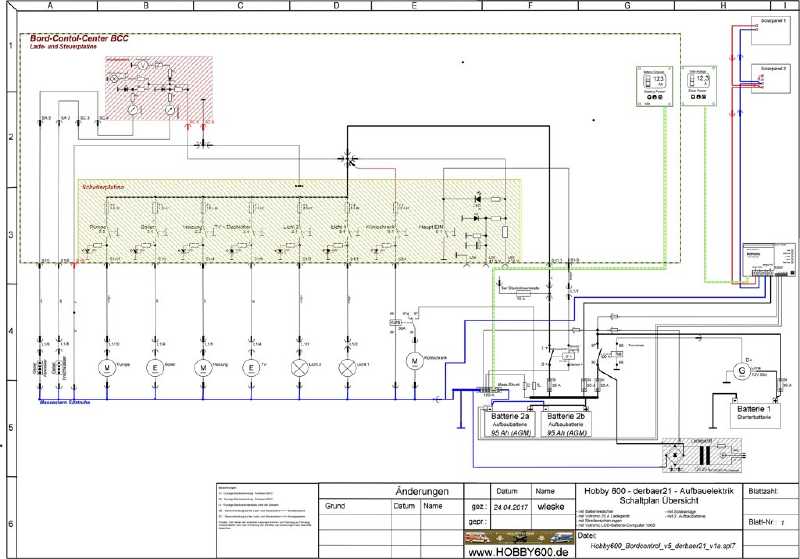Select the Battery Computer display panel
This screenshot has width=800, height=559.
tap(653, 84)
